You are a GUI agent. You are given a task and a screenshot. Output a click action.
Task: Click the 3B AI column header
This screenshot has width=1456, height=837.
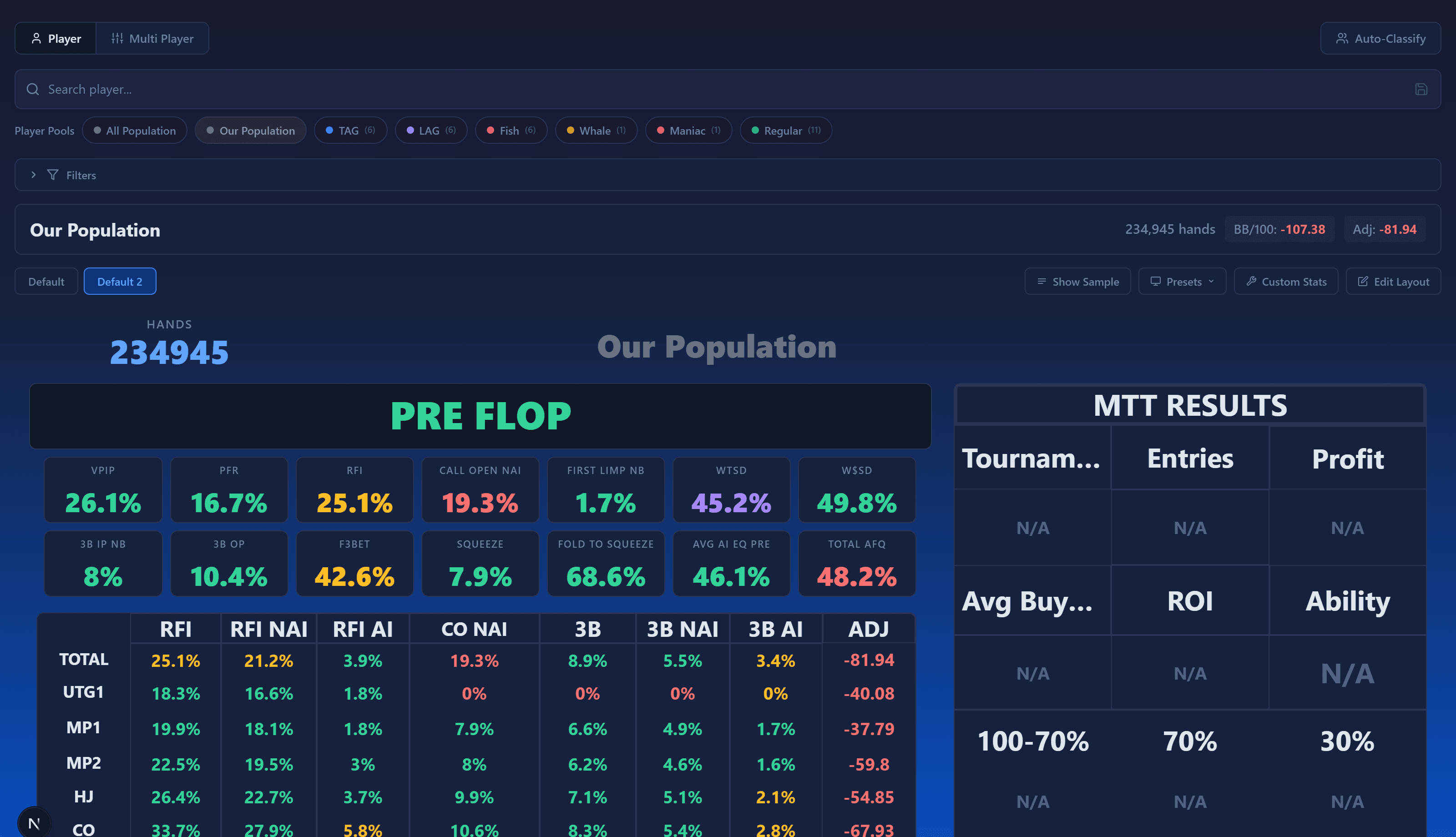(x=775, y=629)
